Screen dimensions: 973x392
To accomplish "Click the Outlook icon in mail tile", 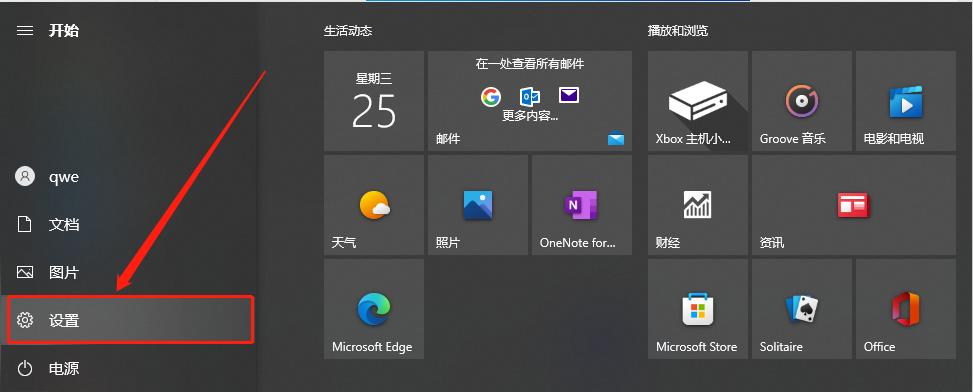I will pyautogui.click(x=529, y=96).
